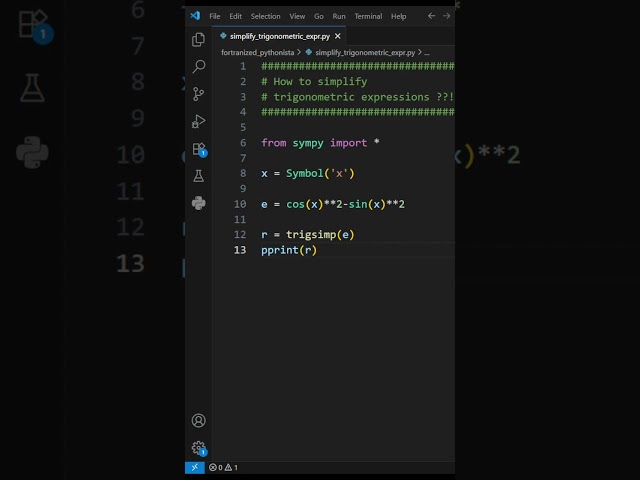Open the Help menu

pos(398,16)
